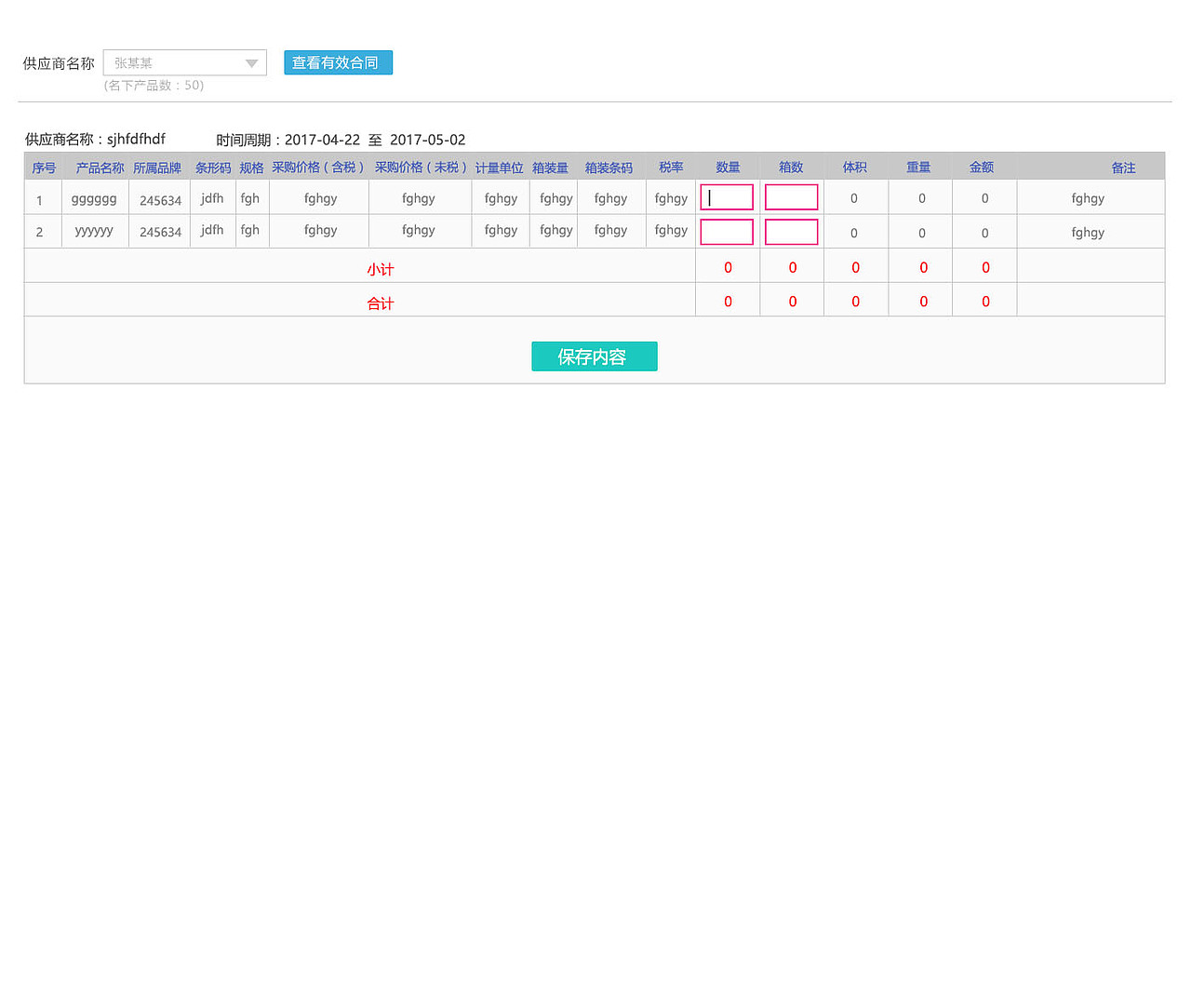Screen dimensions: 1191x1008
Task: Click the 计量单位 column header
Action: click(x=500, y=168)
